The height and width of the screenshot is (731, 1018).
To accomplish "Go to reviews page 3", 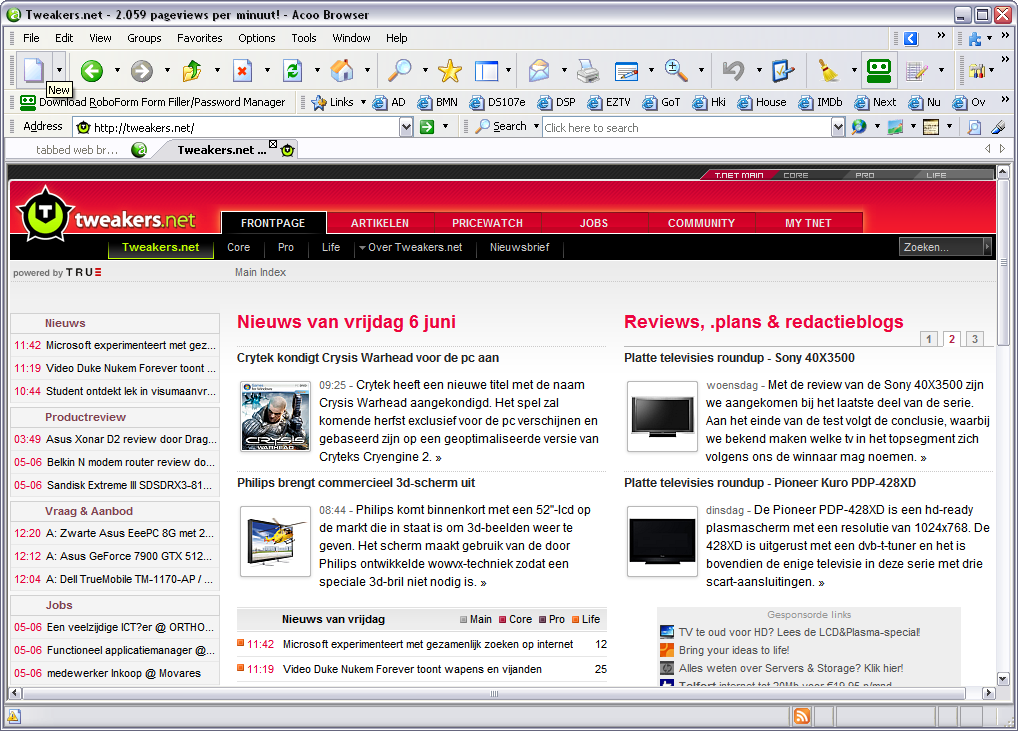I will coord(974,339).
